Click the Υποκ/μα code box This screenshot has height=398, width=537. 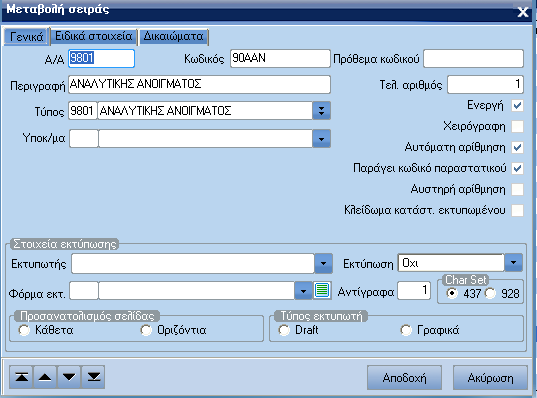[84, 139]
